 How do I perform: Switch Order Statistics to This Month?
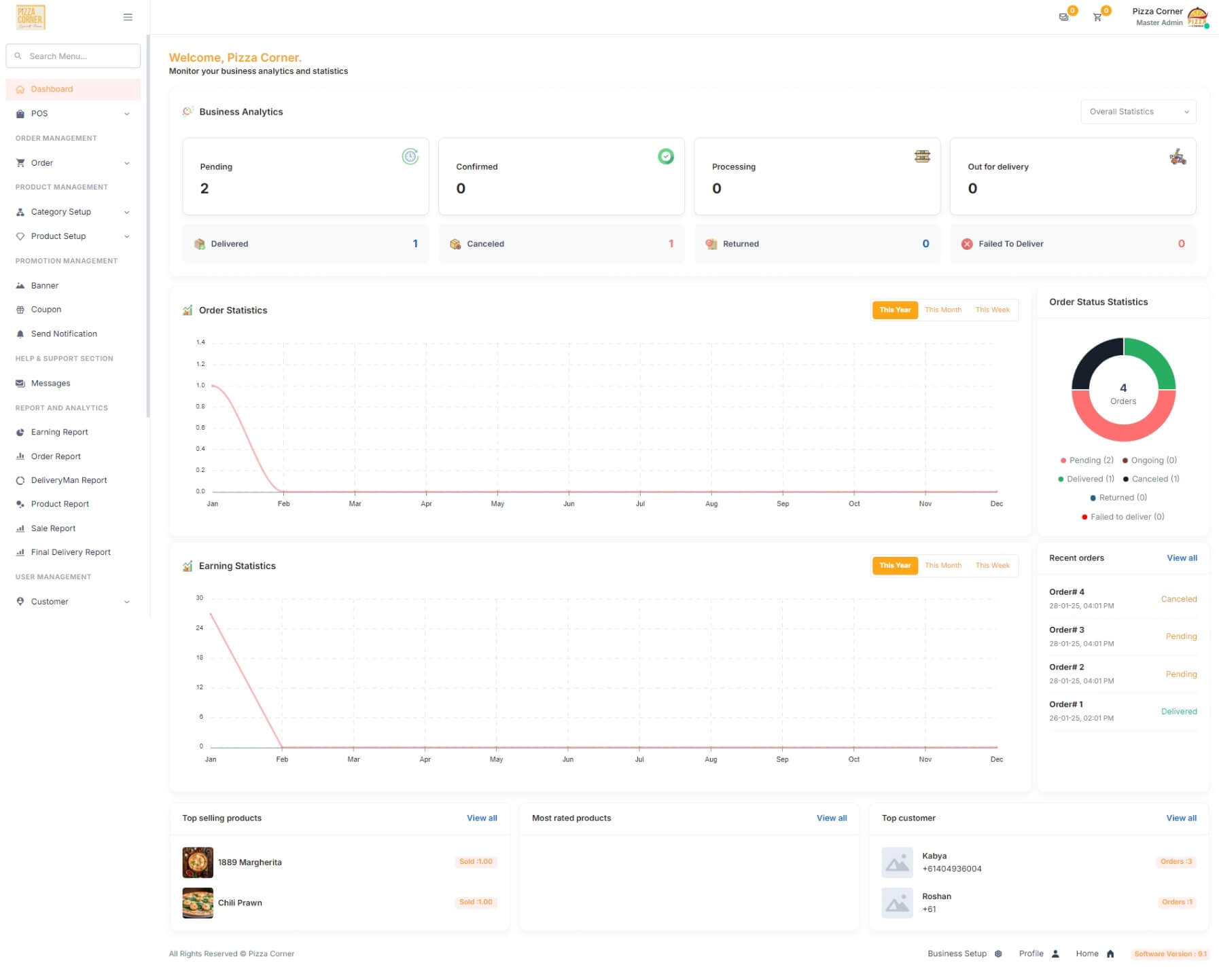(x=943, y=310)
